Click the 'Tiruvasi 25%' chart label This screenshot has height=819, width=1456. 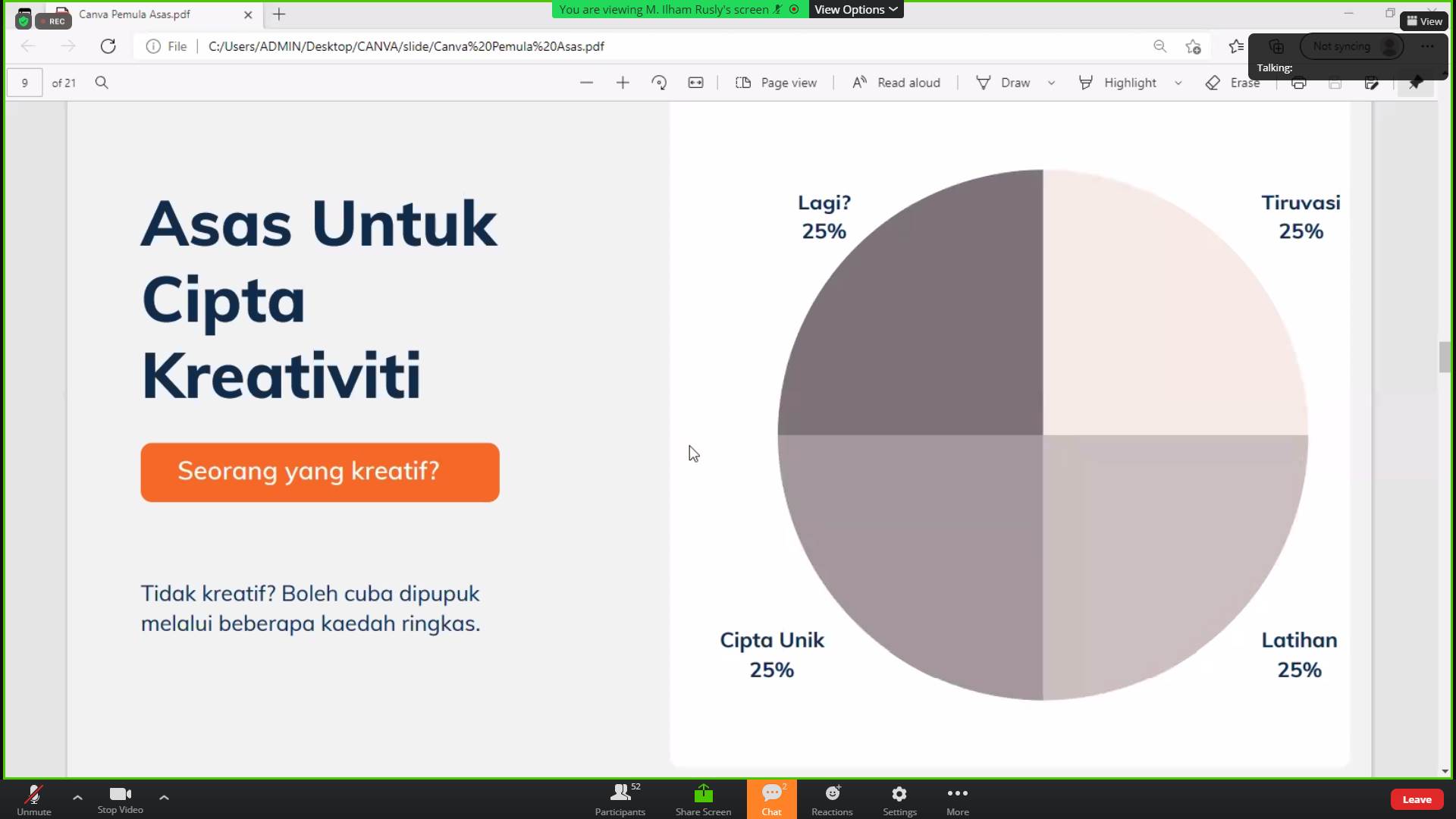(1301, 217)
